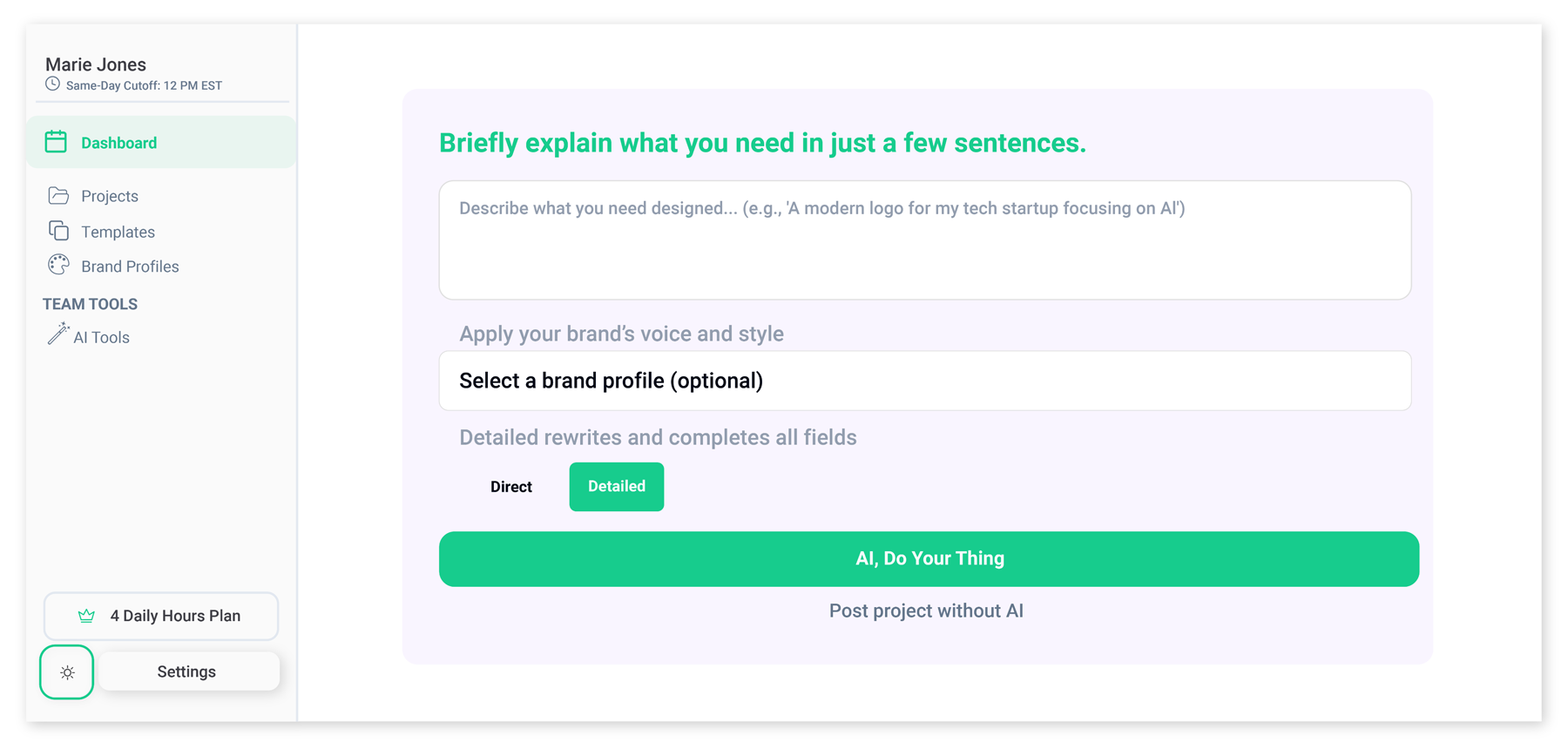Image resolution: width=1568 pixels, height=749 pixels.
Task: Open the Dashboard section
Action: 118,142
